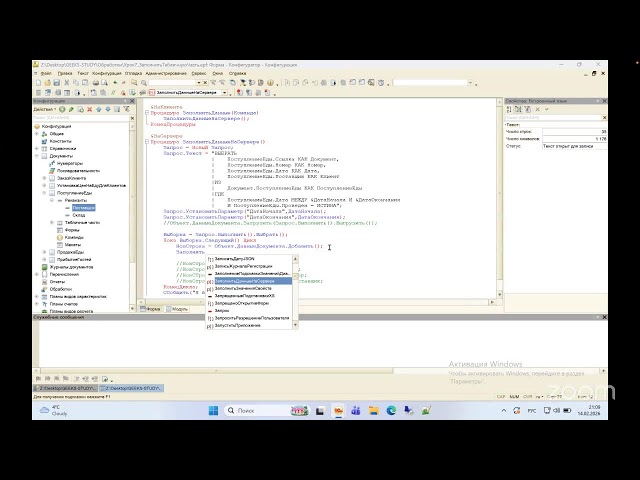Open the toolbar search field dropdown arrow
The height and width of the screenshot is (480, 640).
coord(199,83)
